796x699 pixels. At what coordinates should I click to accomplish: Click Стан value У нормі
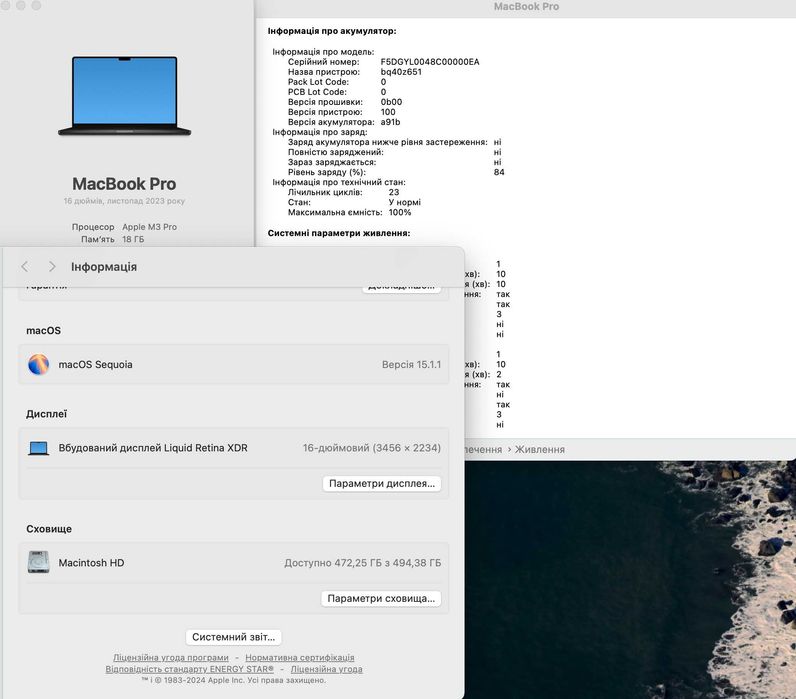tap(405, 202)
